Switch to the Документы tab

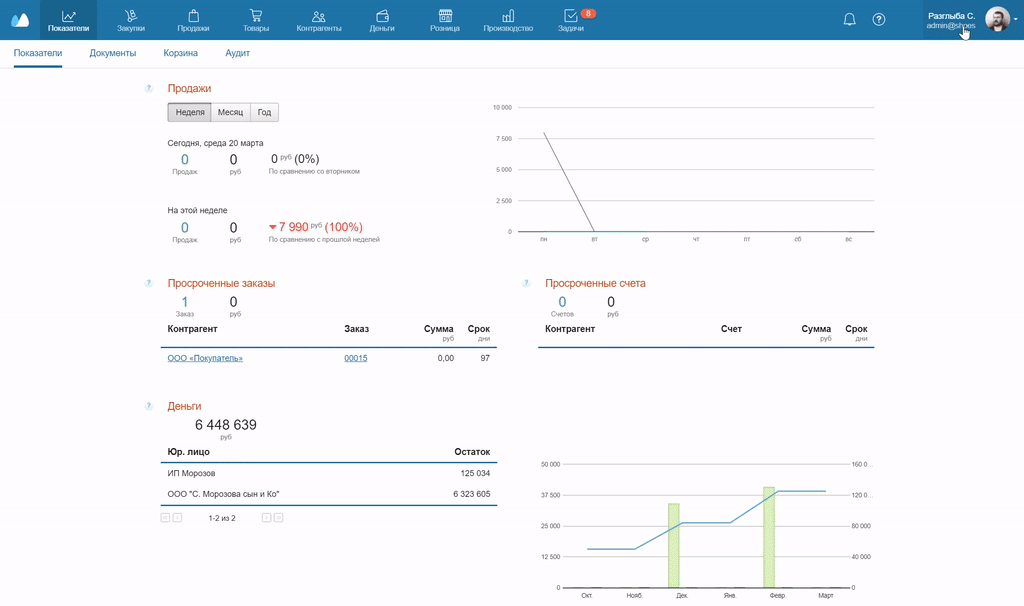(112, 53)
